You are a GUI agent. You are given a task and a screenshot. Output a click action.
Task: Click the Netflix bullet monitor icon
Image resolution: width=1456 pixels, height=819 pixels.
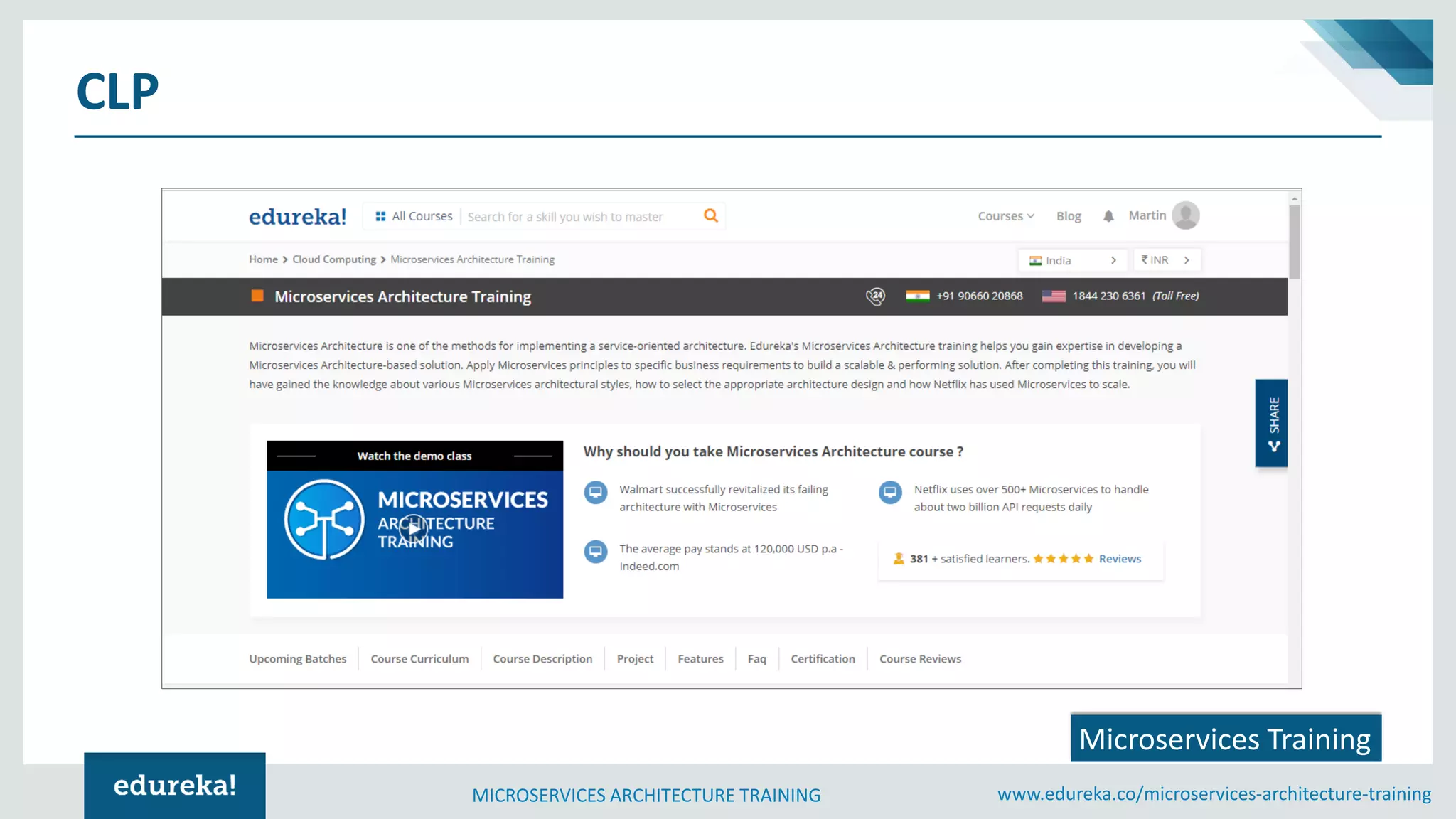(x=890, y=492)
